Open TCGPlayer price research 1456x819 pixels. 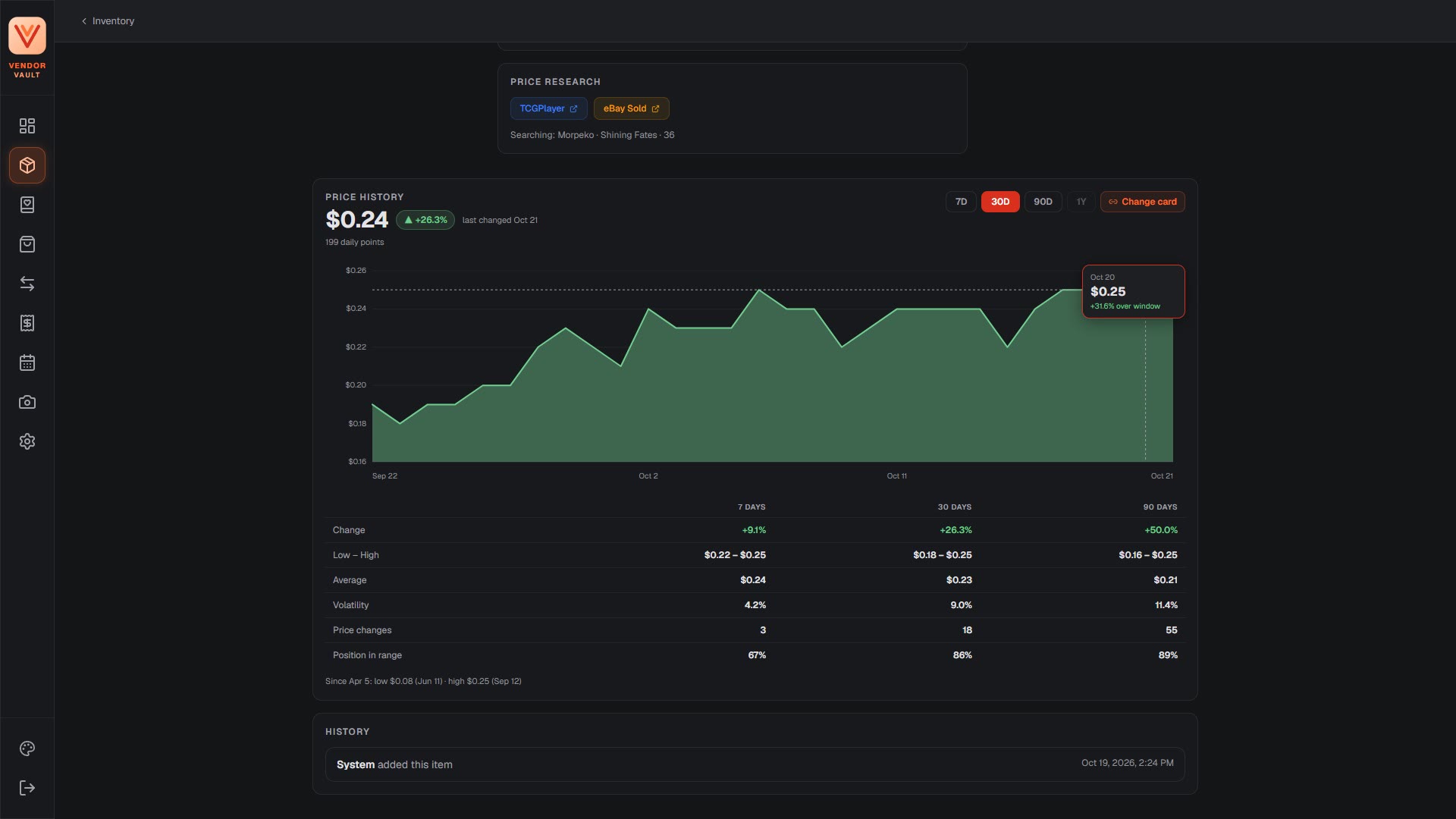click(x=548, y=108)
